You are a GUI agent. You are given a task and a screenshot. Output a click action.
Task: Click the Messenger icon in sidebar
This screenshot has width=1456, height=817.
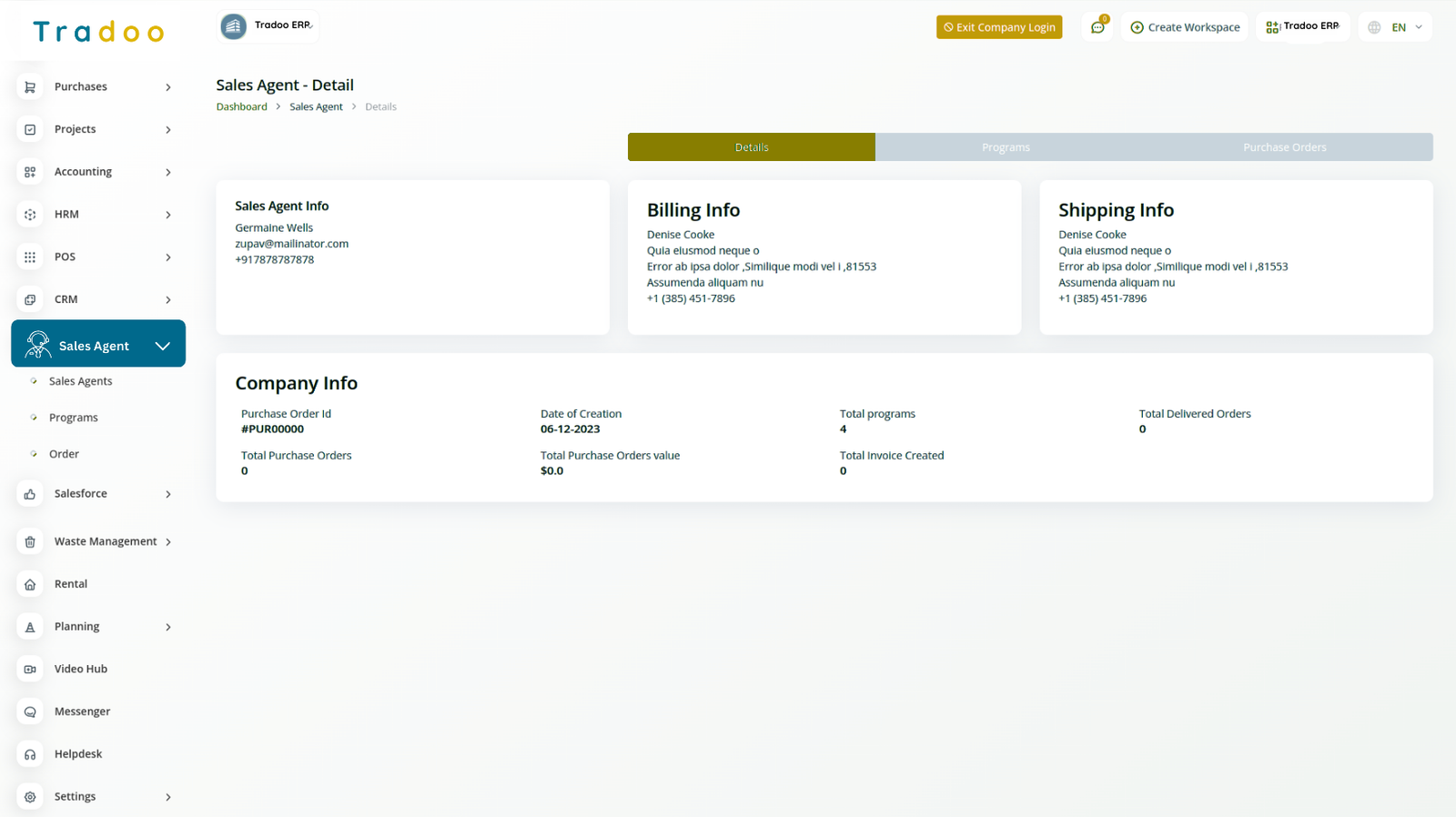30,712
